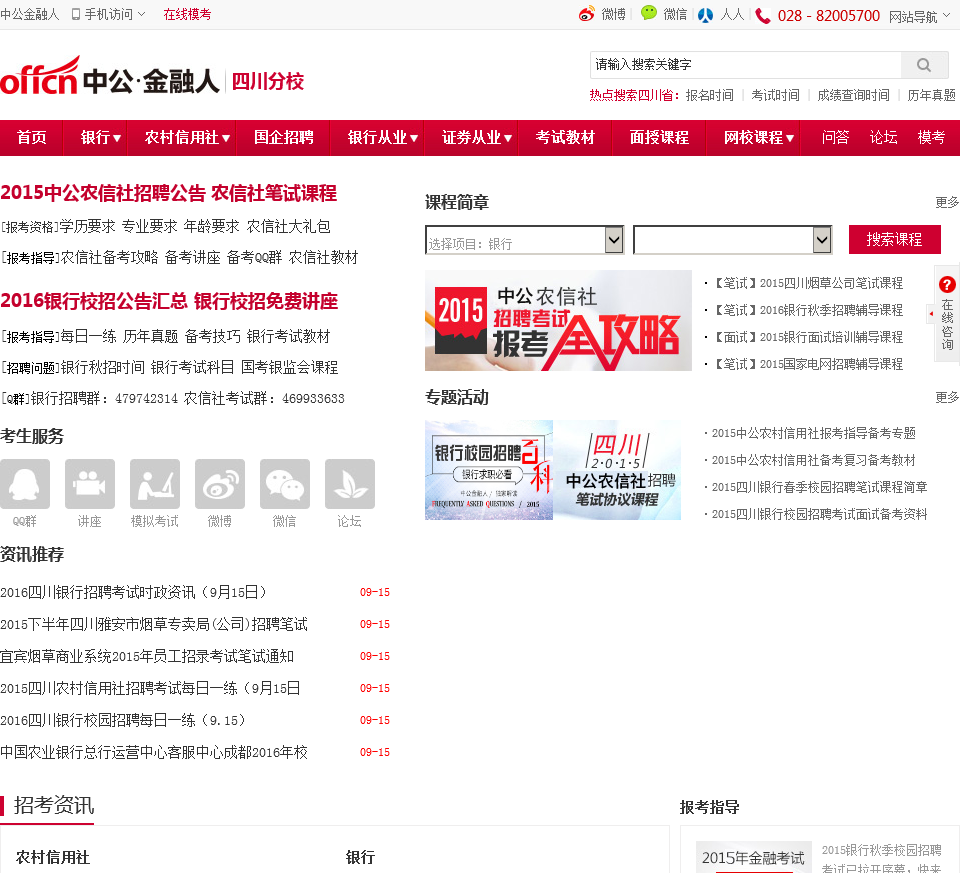Click the 搜索课程 button
960x873 pixels.
coord(894,239)
